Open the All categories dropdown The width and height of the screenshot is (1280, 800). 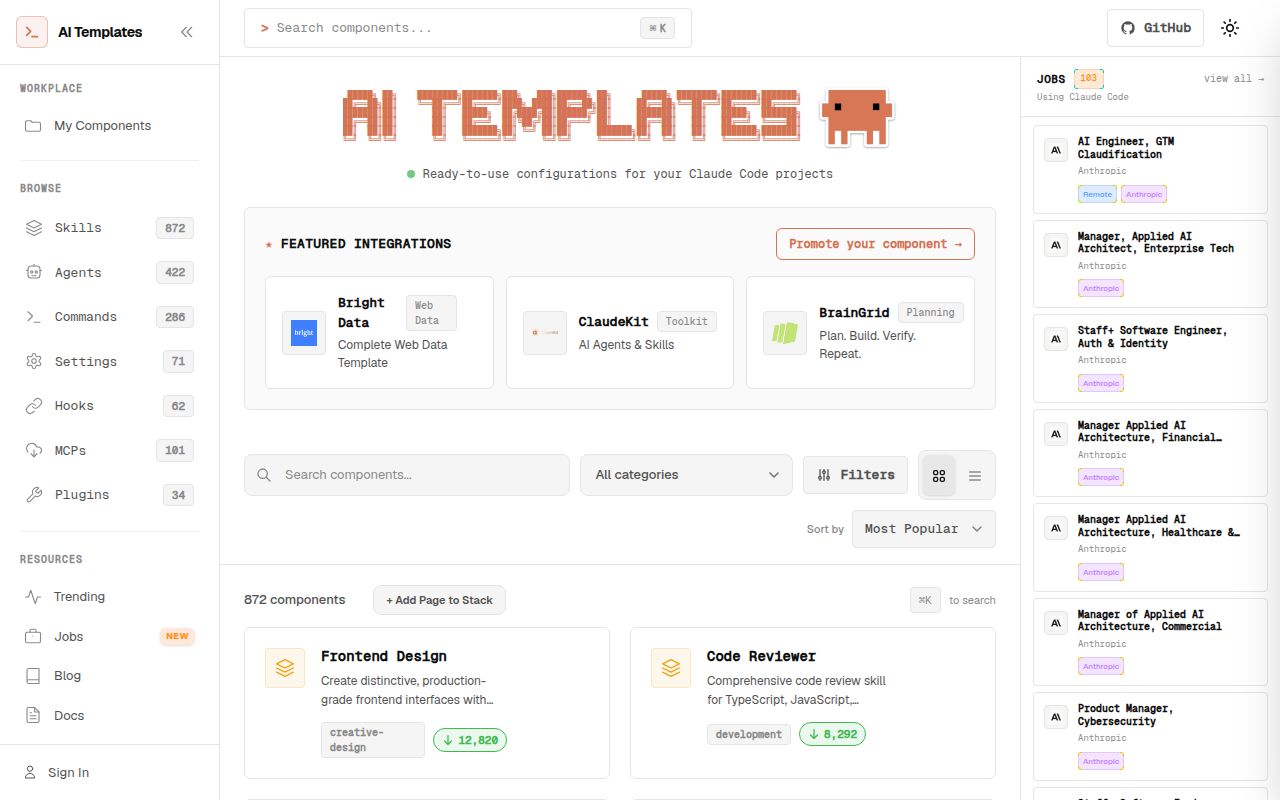[686, 475]
